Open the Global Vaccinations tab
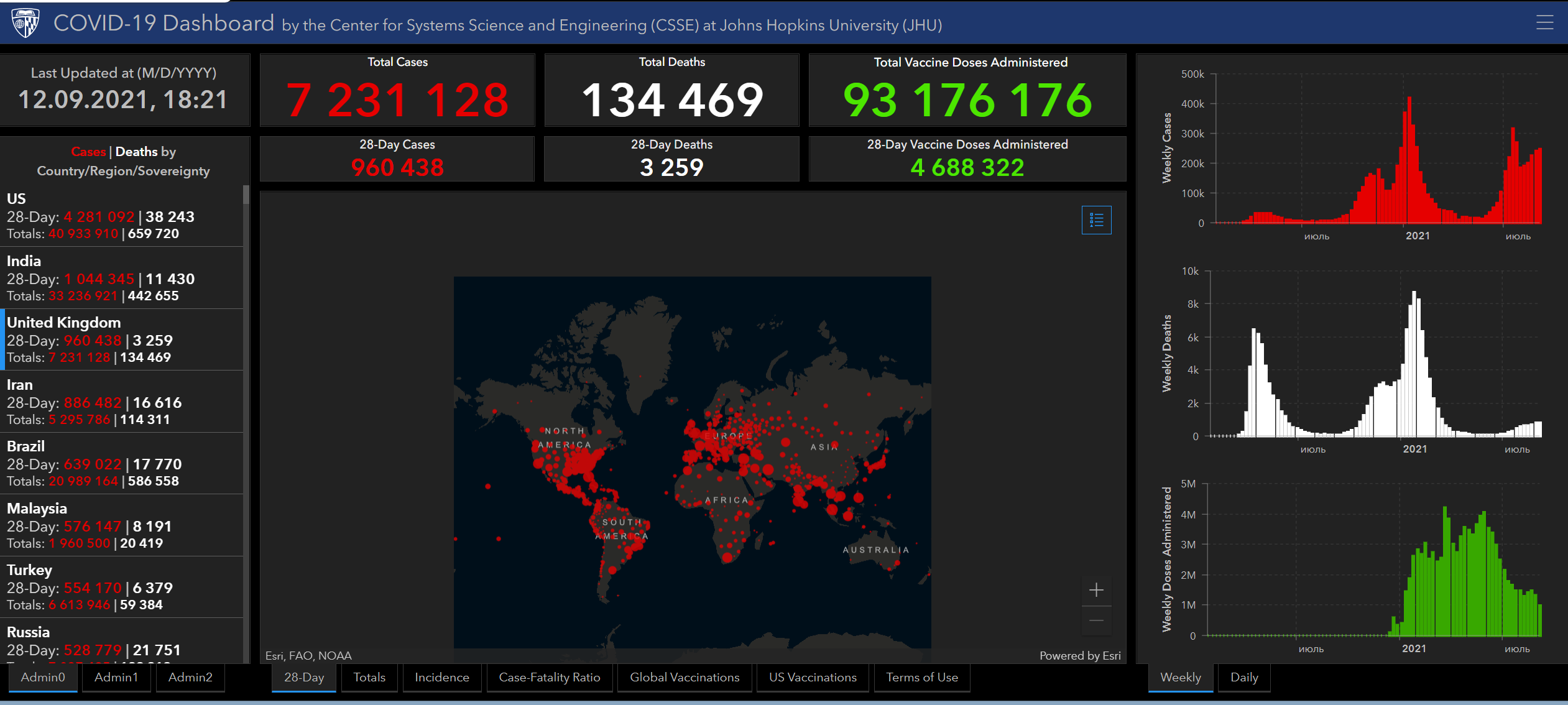The width and height of the screenshot is (1568, 705). tap(685, 677)
